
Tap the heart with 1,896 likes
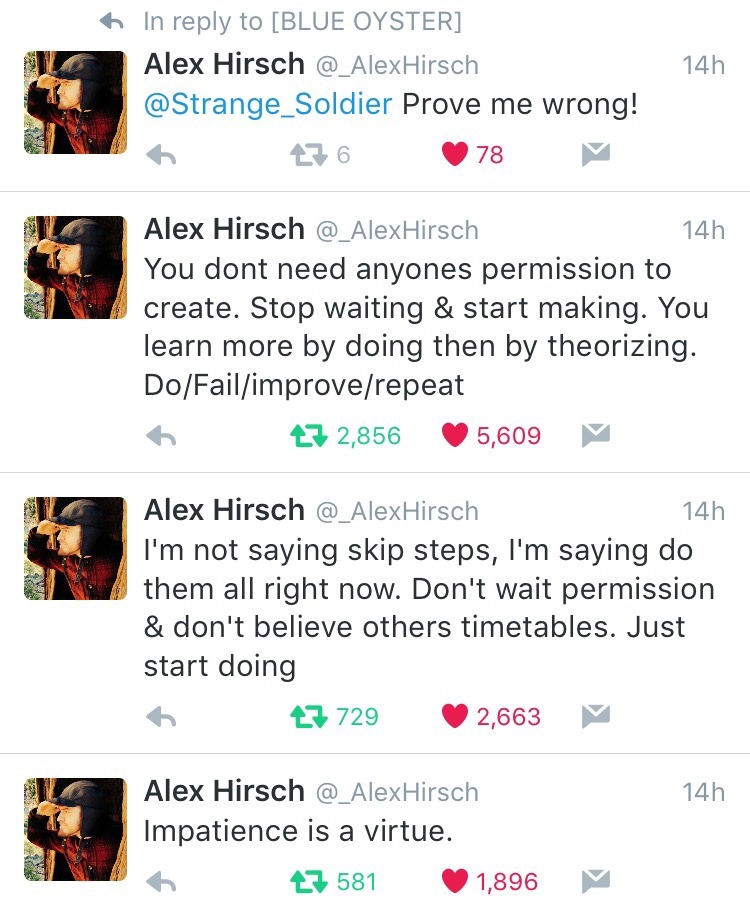pos(455,882)
